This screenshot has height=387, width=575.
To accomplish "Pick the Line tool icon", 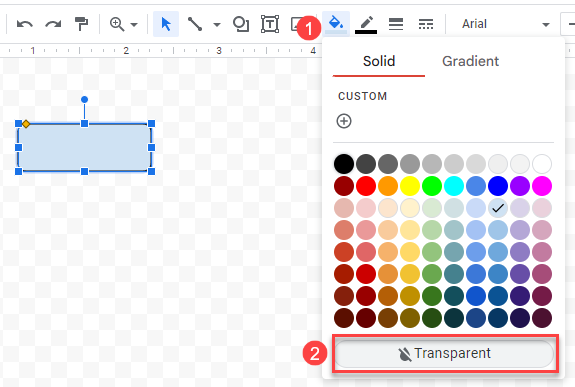I will pos(195,24).
